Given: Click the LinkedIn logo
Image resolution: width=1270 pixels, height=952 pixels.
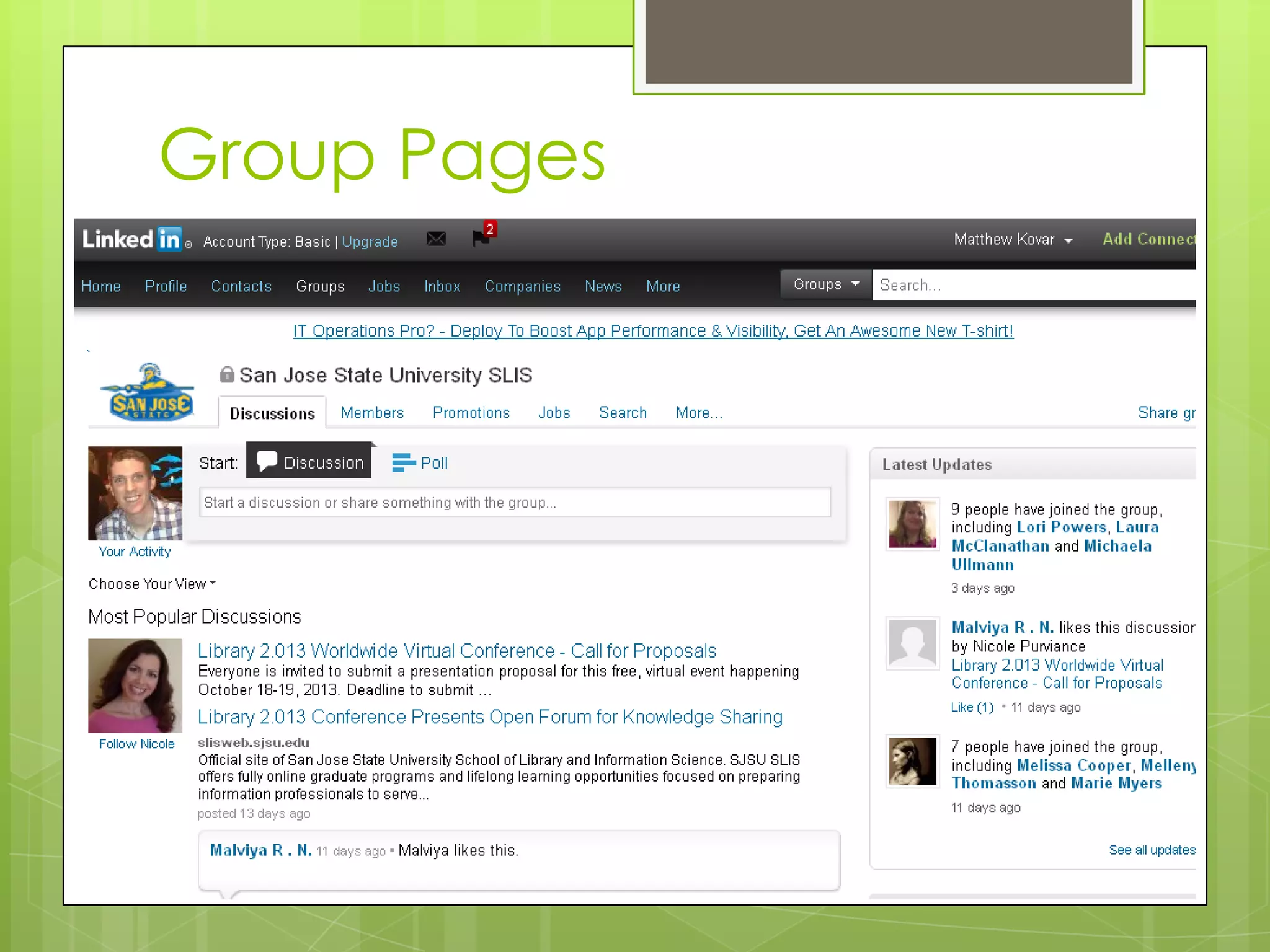Looking at the screenshot, I should (x=136, y=239).
